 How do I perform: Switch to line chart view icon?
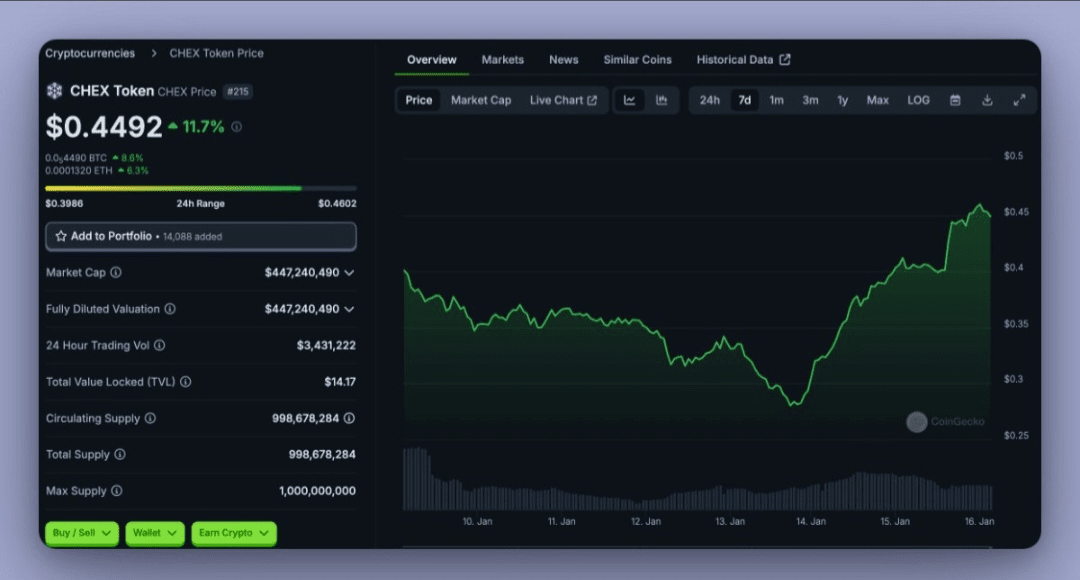(x=630, y=100)
